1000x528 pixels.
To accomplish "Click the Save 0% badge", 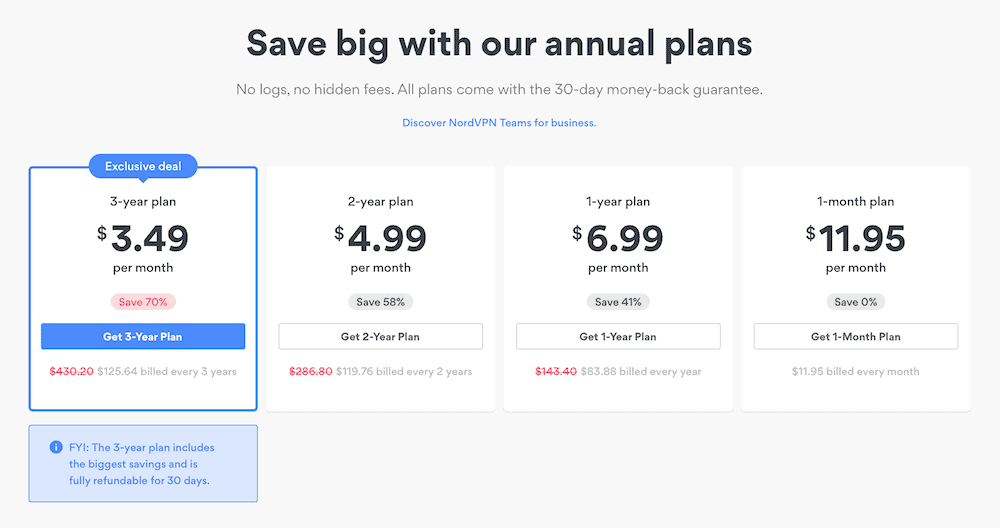I will (855, 302).
